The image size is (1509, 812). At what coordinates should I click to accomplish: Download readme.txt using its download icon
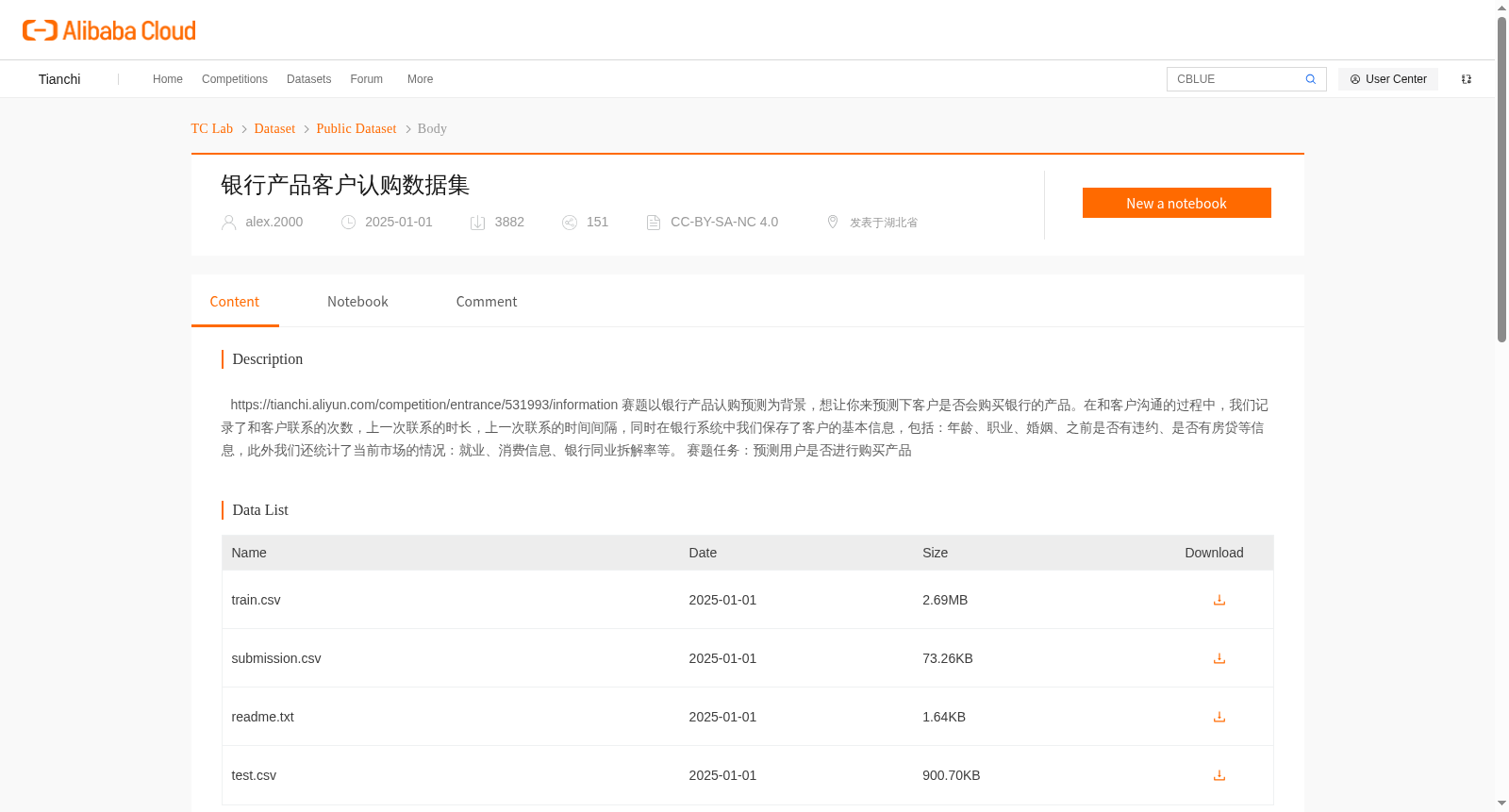tap(1219, 717)
